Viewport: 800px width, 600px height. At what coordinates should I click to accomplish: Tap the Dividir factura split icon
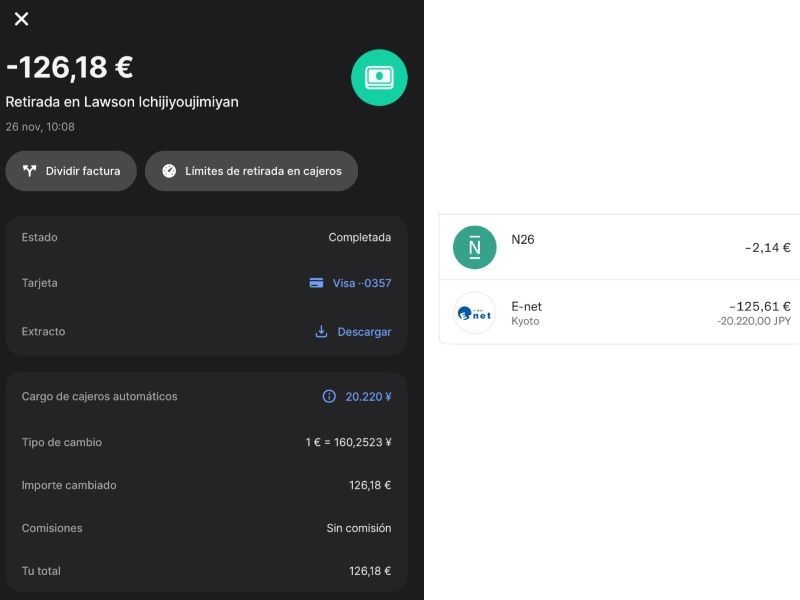(30, 171)
